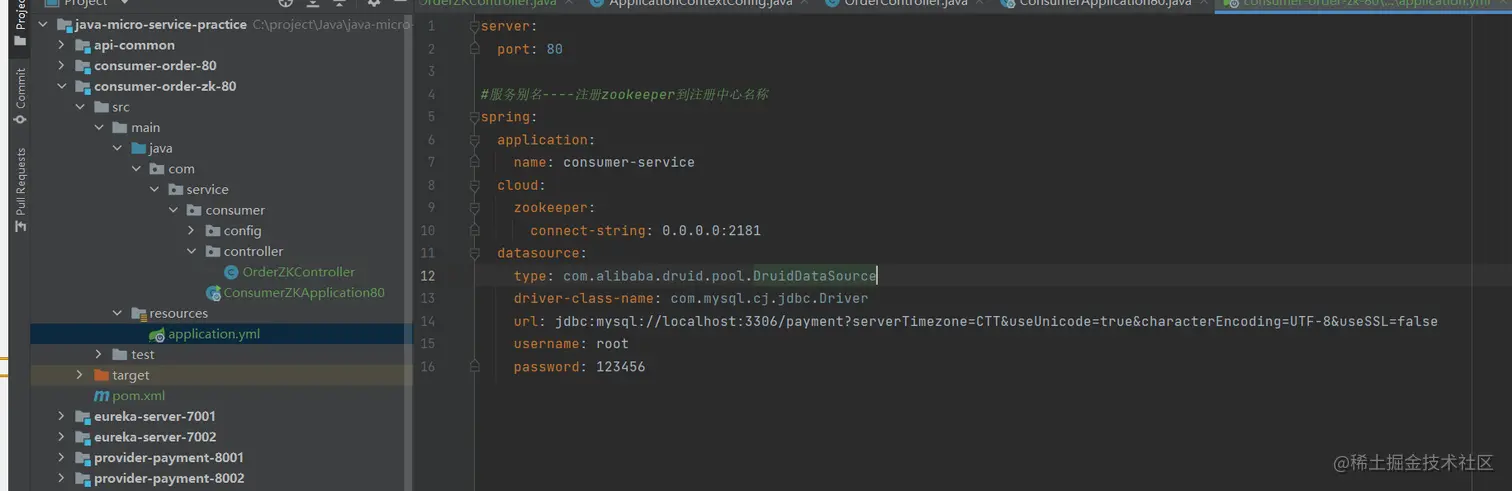Screen dimensions: 1512x491
Task: Select the provider-payment-8002 module label
Action: tap(169, 478)
